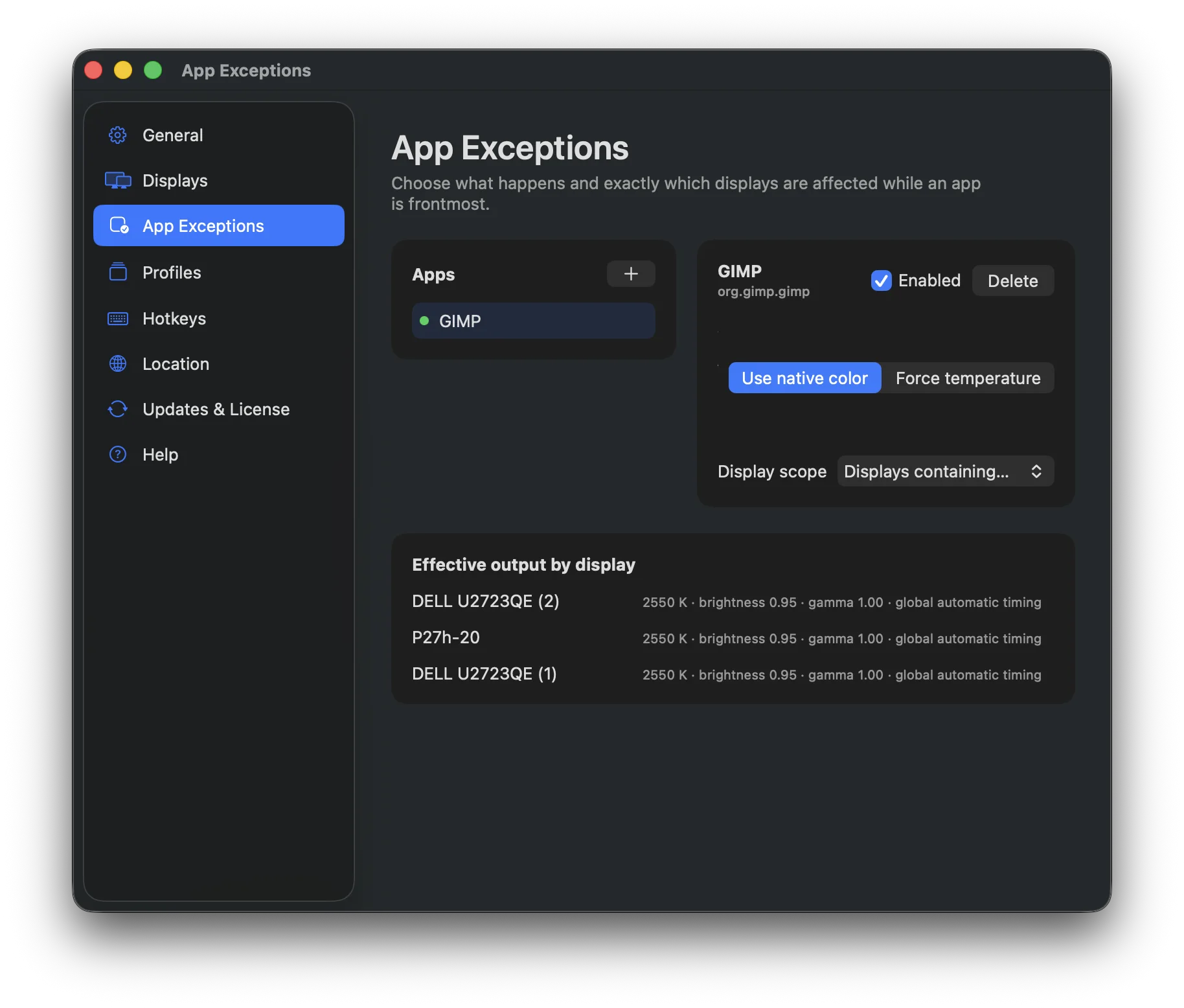Open the Display scope dropdown

click(946, 471)
